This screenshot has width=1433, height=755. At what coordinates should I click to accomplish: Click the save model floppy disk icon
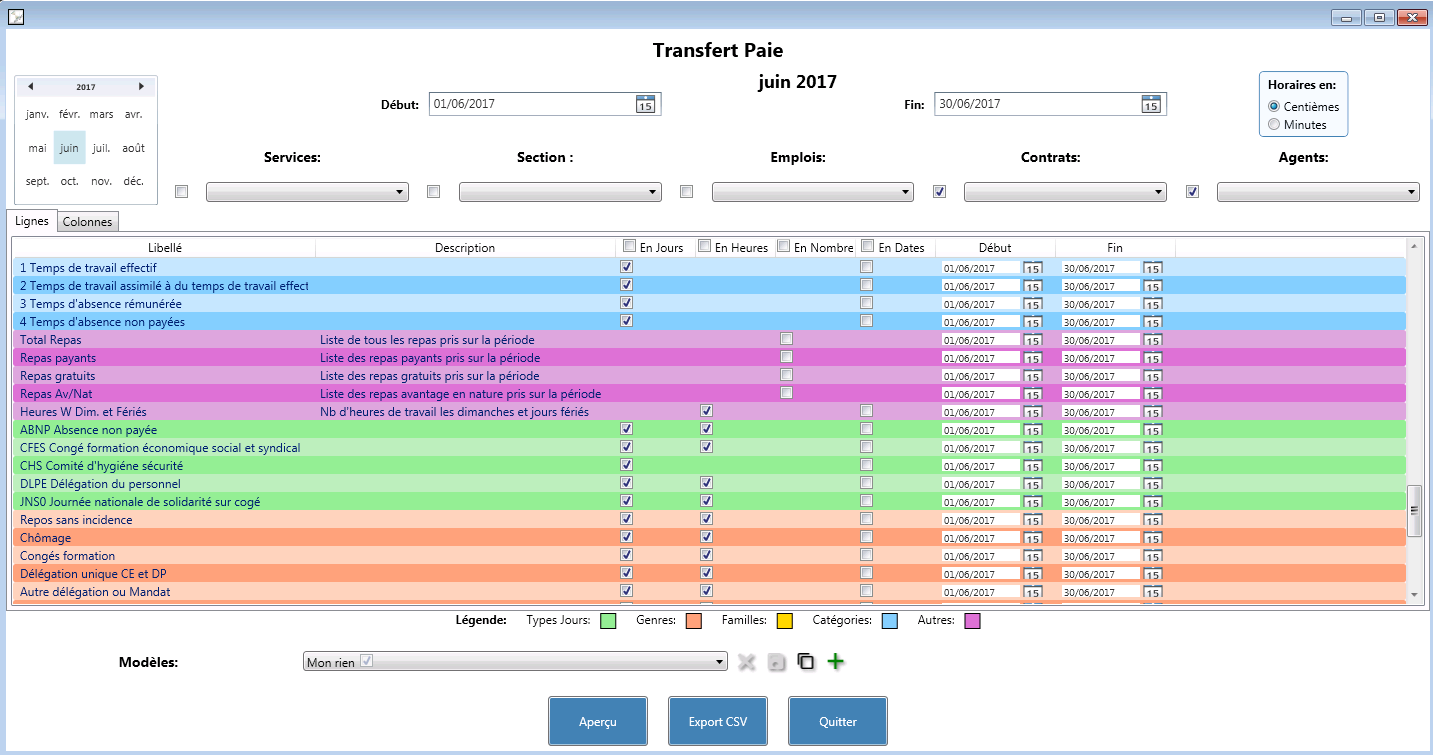(776, 662)
